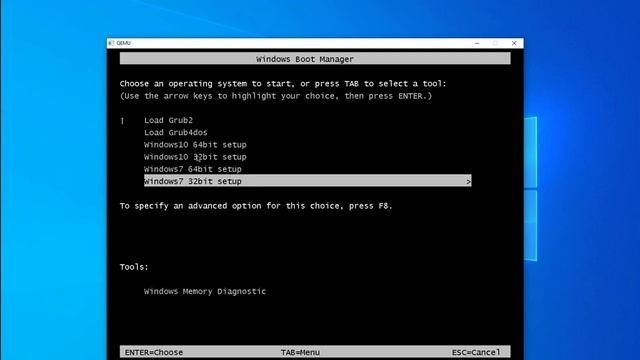Viewport: 640px width, 360px height.
Task: Click highlighted Windows7 32bit setup entry
Action: click(308, 181)
